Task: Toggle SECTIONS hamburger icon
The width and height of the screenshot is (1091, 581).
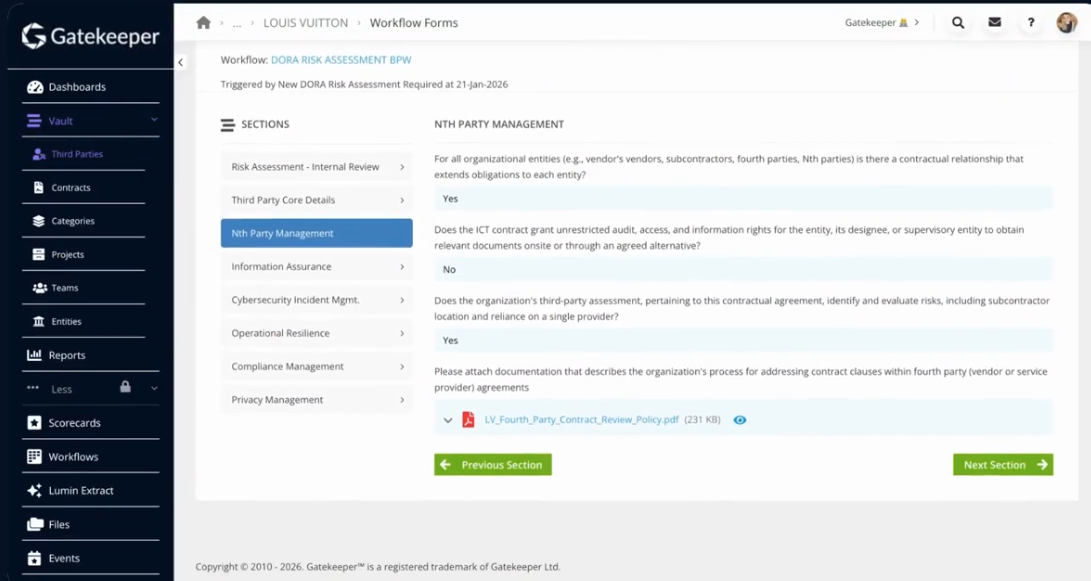Action: point(228,125)
